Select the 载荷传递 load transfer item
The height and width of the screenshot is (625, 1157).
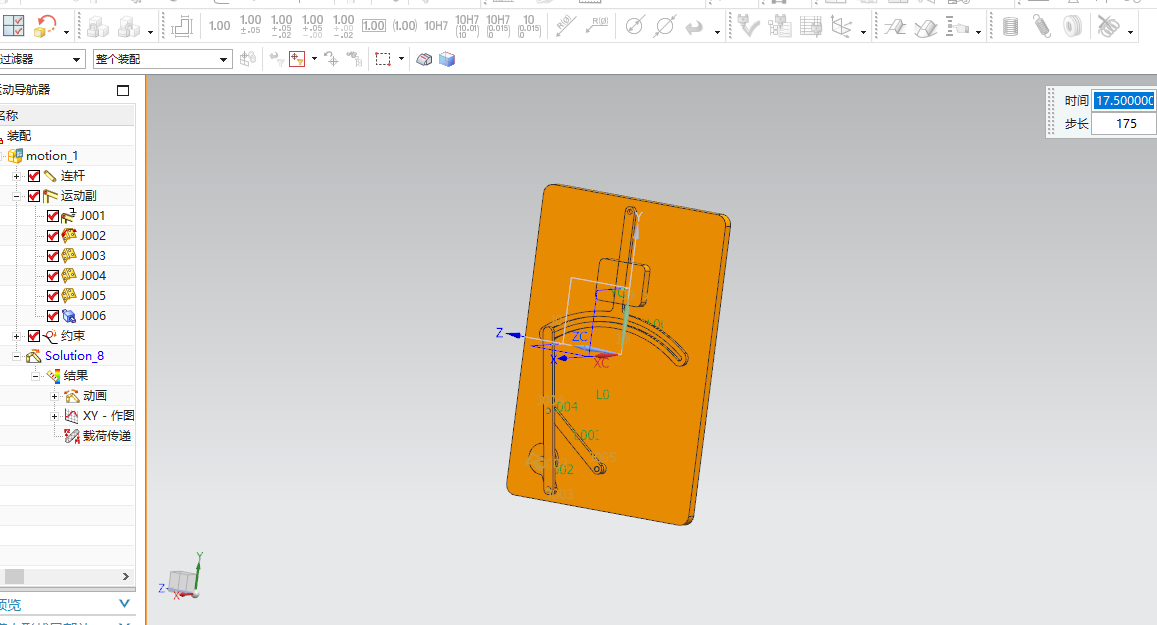point(106,436)
